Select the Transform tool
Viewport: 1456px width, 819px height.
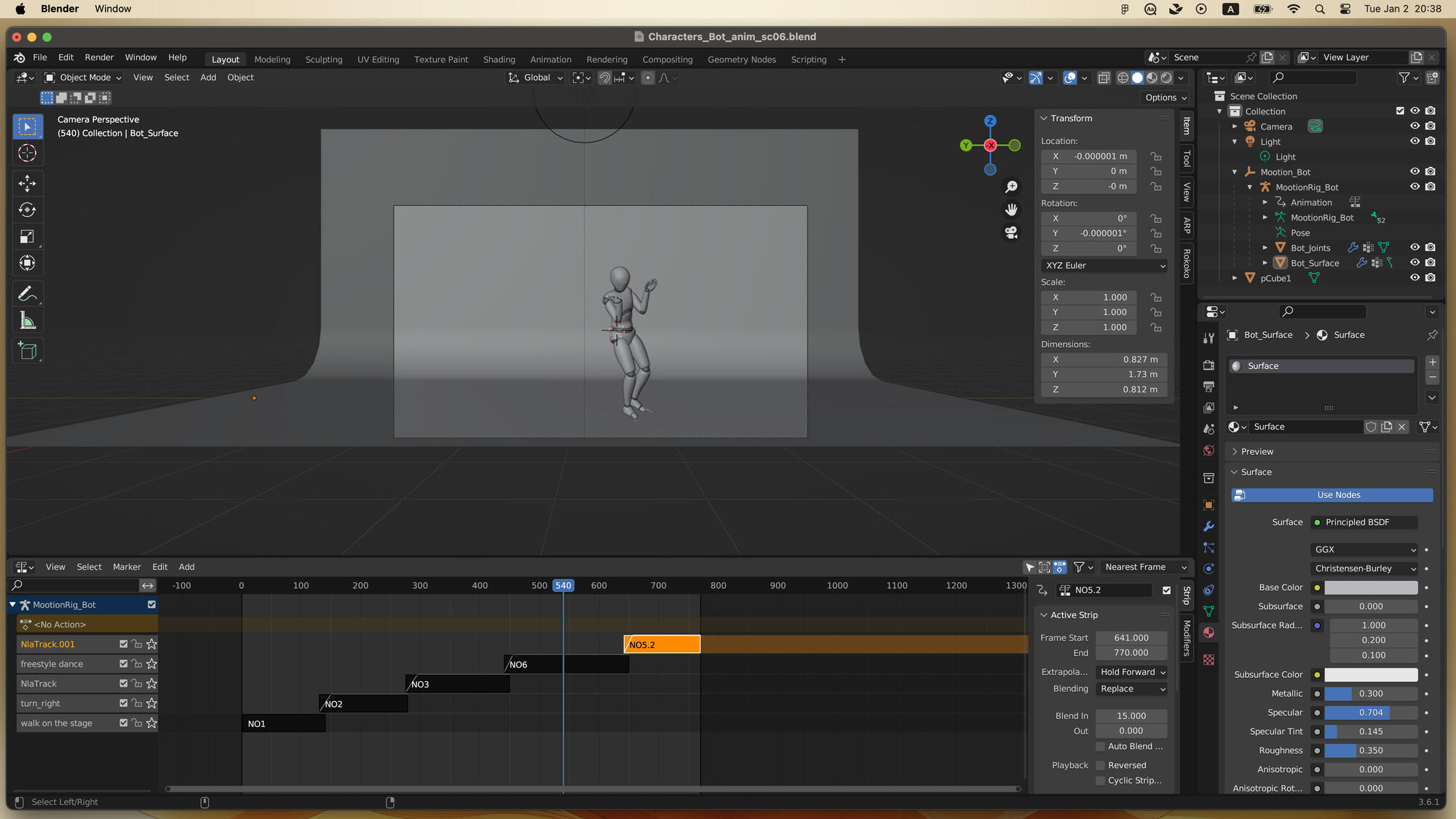28,264
